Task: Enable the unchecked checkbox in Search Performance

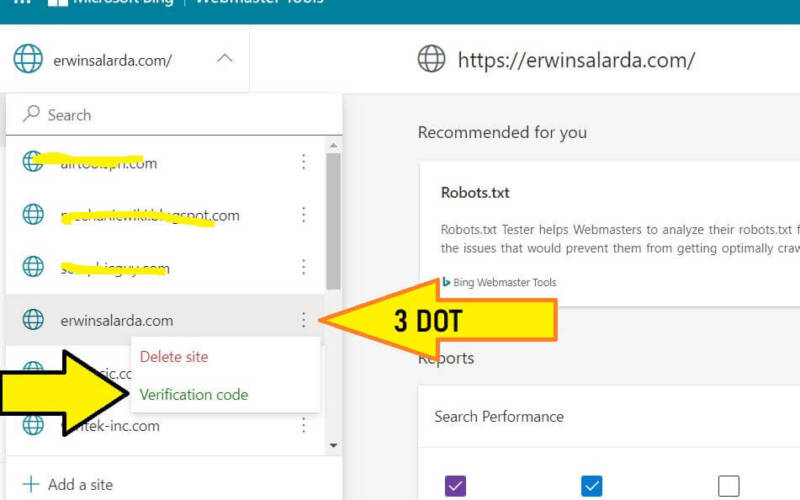Action: [x=729, y=486]
